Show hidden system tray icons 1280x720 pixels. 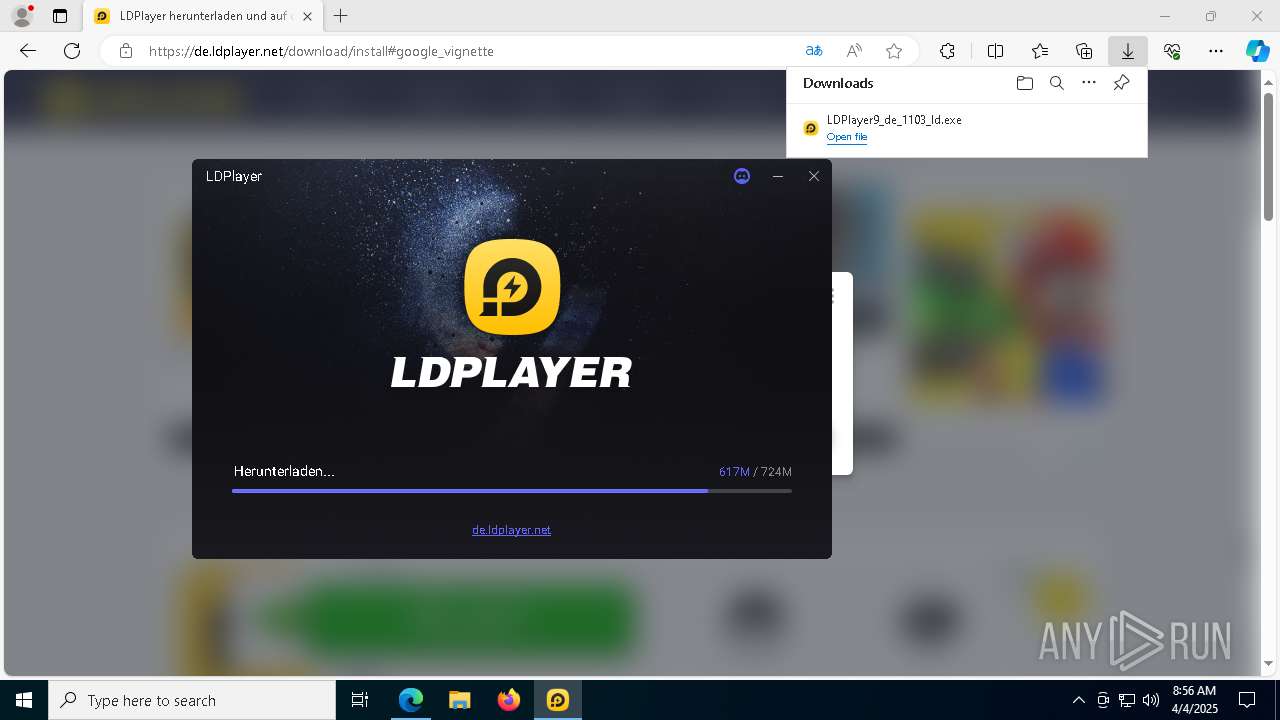tap(1078, 700)
